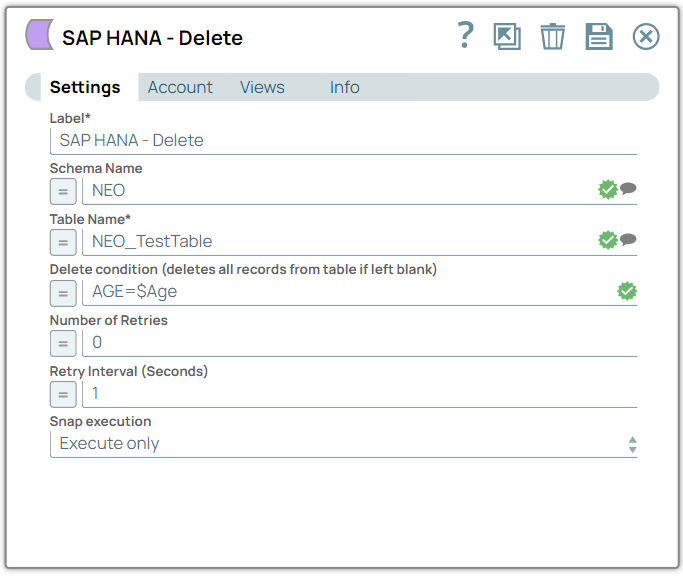Delete the snap with trash icon
This screenshot has height=577, width=683.
tap(553, 37)
